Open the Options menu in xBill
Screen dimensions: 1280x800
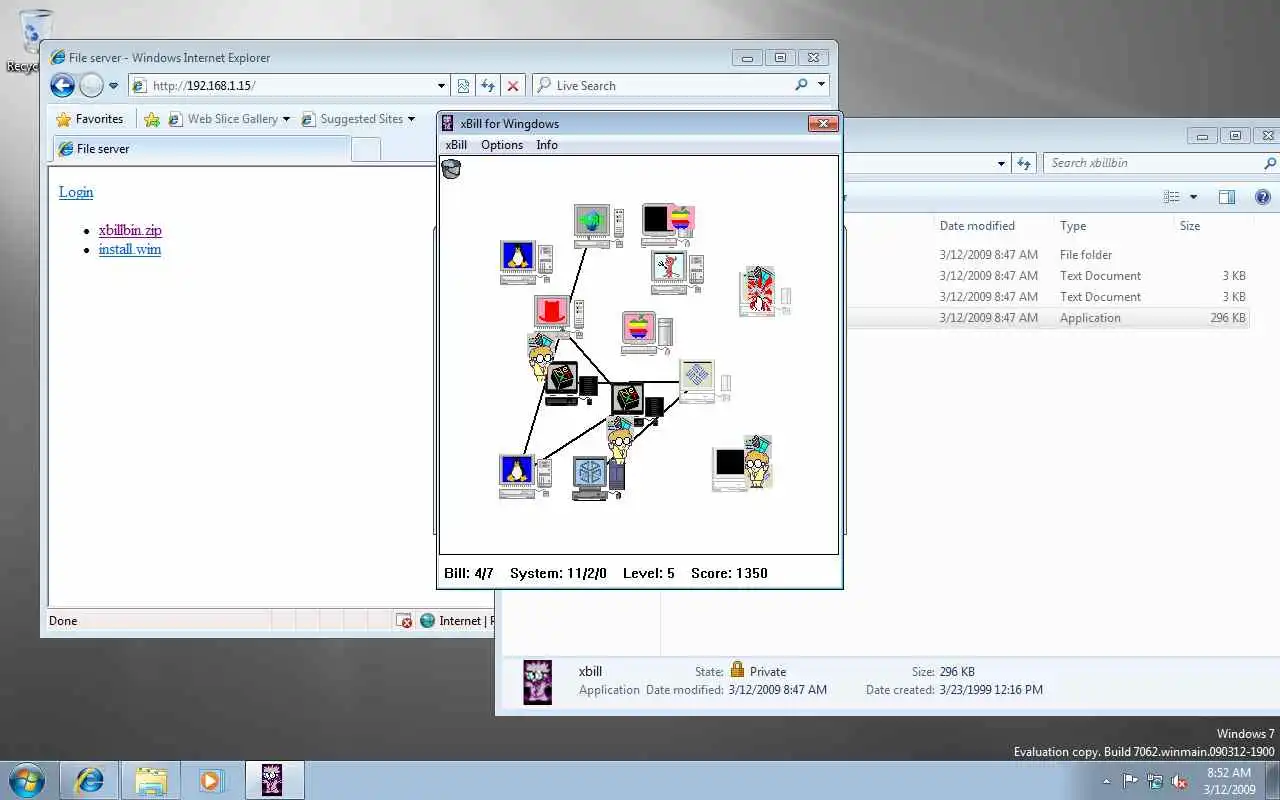[x=502, y=145]
